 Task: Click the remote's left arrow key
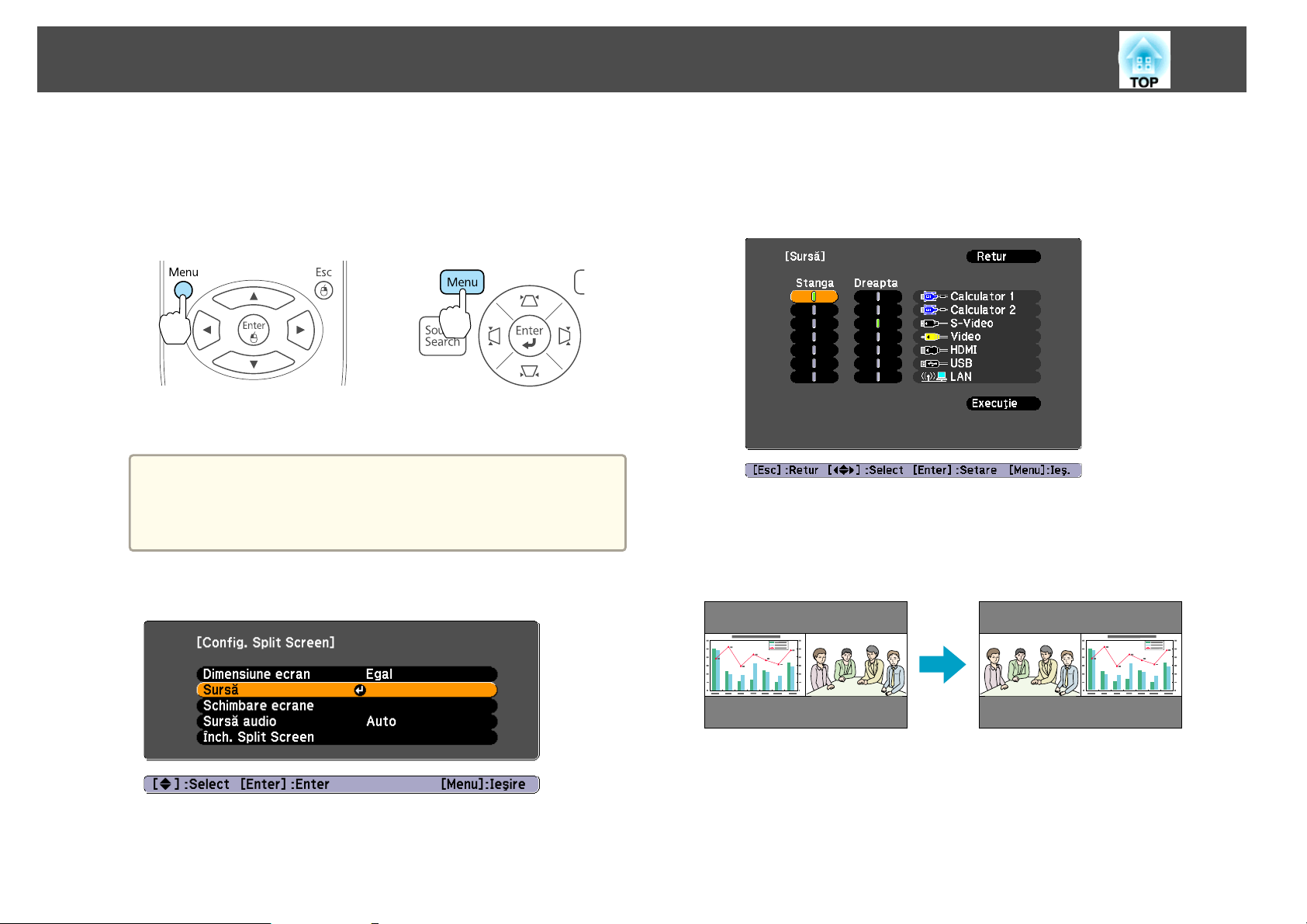pos(206,330)
